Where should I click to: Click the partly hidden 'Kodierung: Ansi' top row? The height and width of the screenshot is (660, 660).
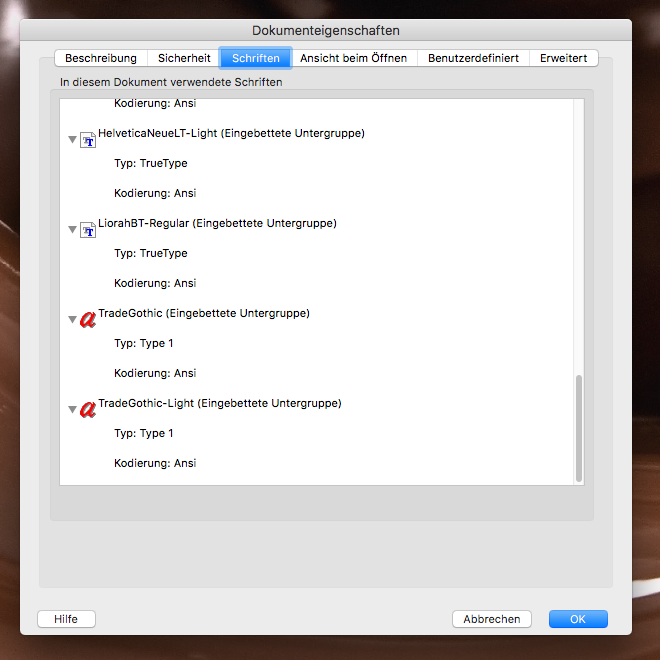(x=155, y=104)
